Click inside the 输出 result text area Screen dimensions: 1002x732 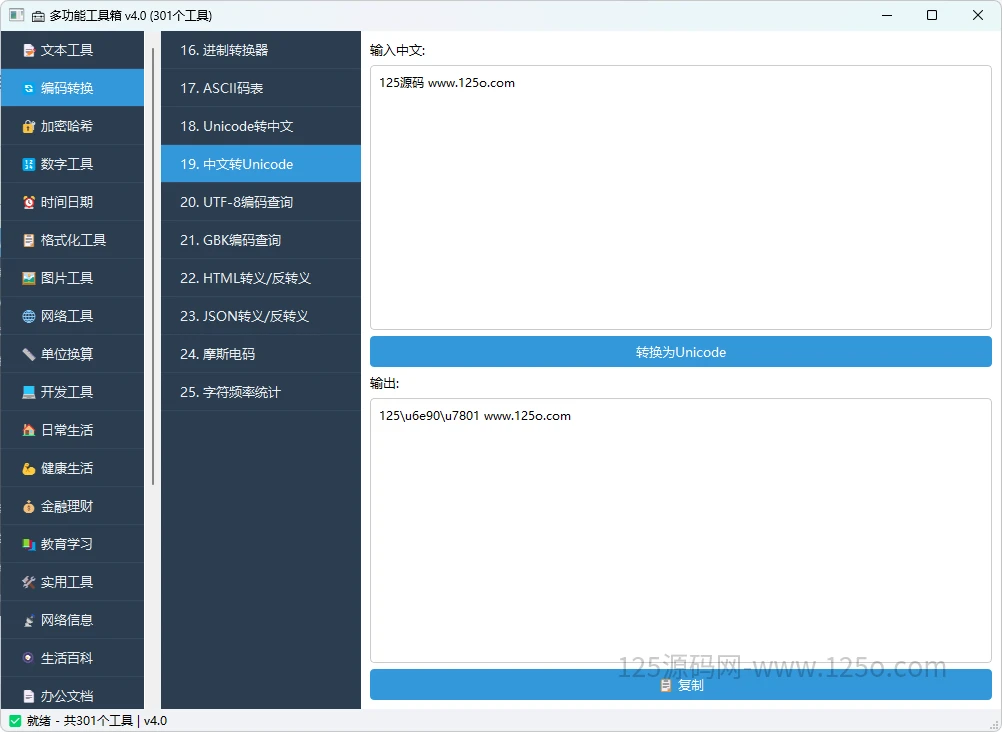(681, 531)
